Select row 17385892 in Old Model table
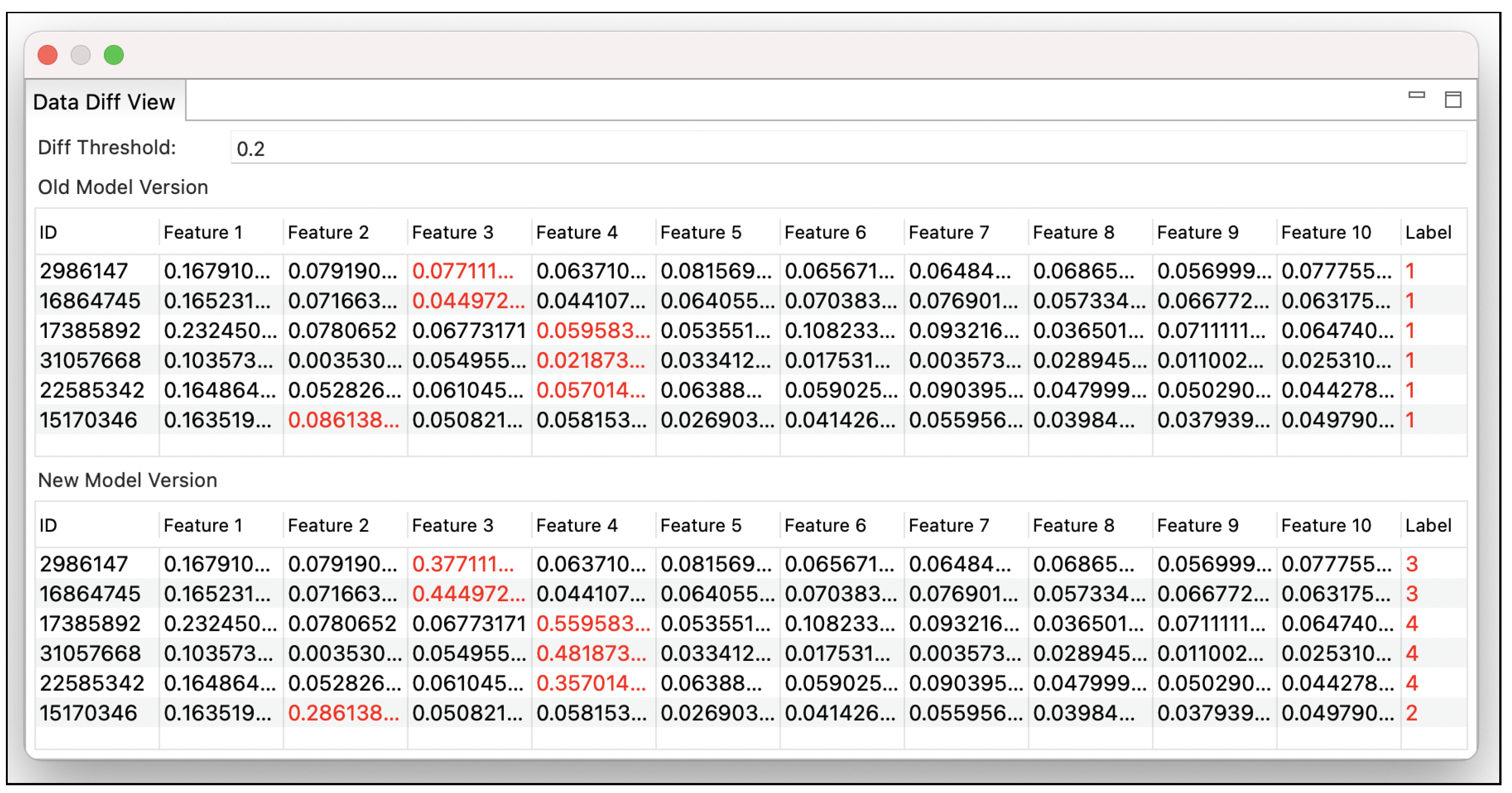The image size is (1512, 793). click(90, 331)
